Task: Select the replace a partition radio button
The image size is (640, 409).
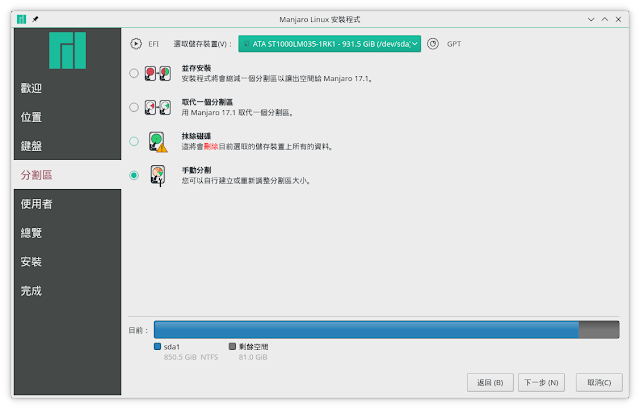Action: 134,107
